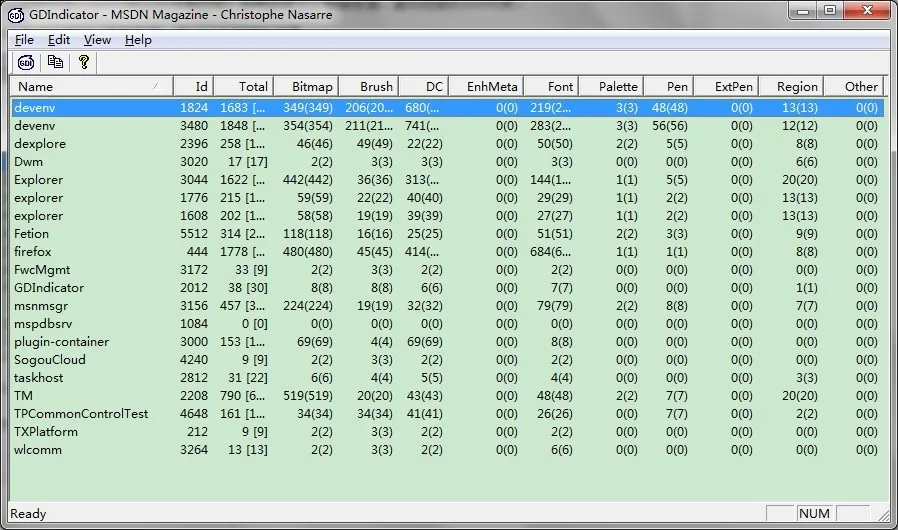
Task: Click the window resize grip corner
Action: (884, 515)
